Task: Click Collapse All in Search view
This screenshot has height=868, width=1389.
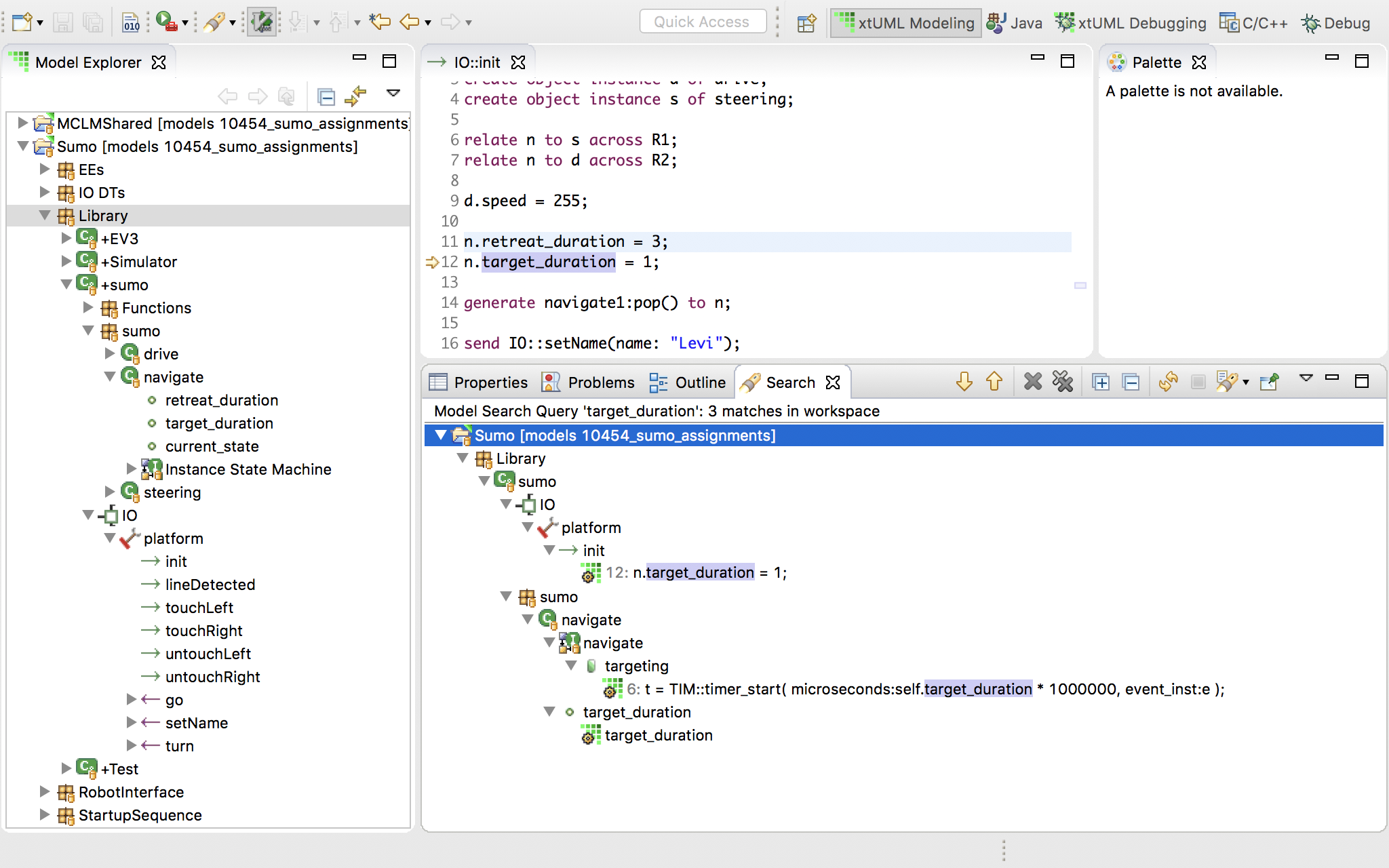Action: (x=1131, y=382)
